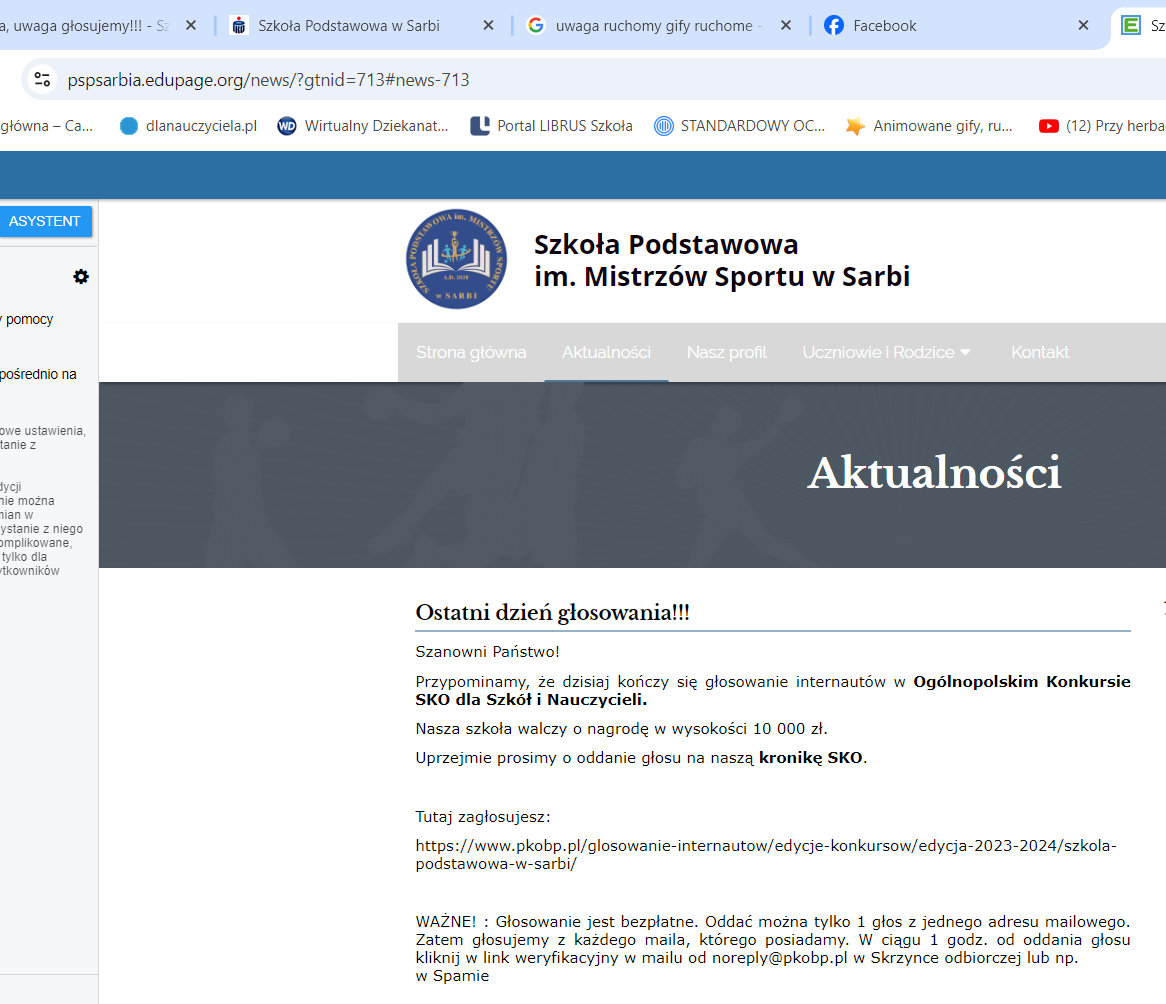Click the line about the 10 000 zł prize
This screenshot has height=1004, width=1166.
[x=622, y=729]
